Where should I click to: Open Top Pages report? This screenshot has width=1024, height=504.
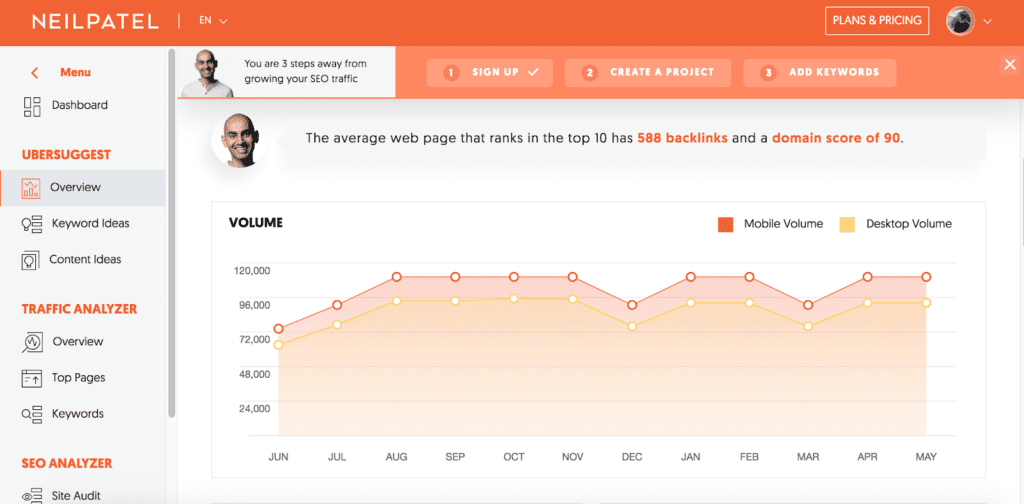[78, 378]
